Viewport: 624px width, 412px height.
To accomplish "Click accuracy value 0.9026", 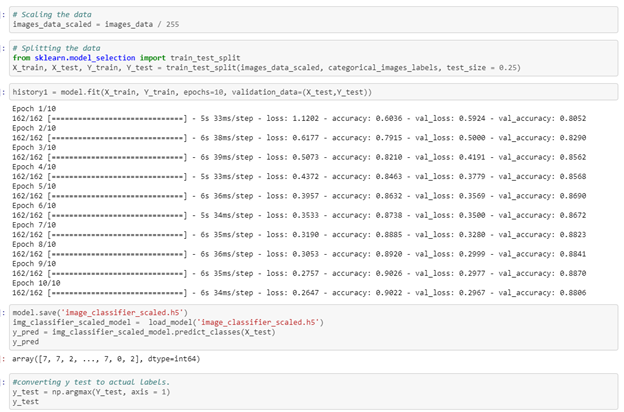I will [389, 273].
